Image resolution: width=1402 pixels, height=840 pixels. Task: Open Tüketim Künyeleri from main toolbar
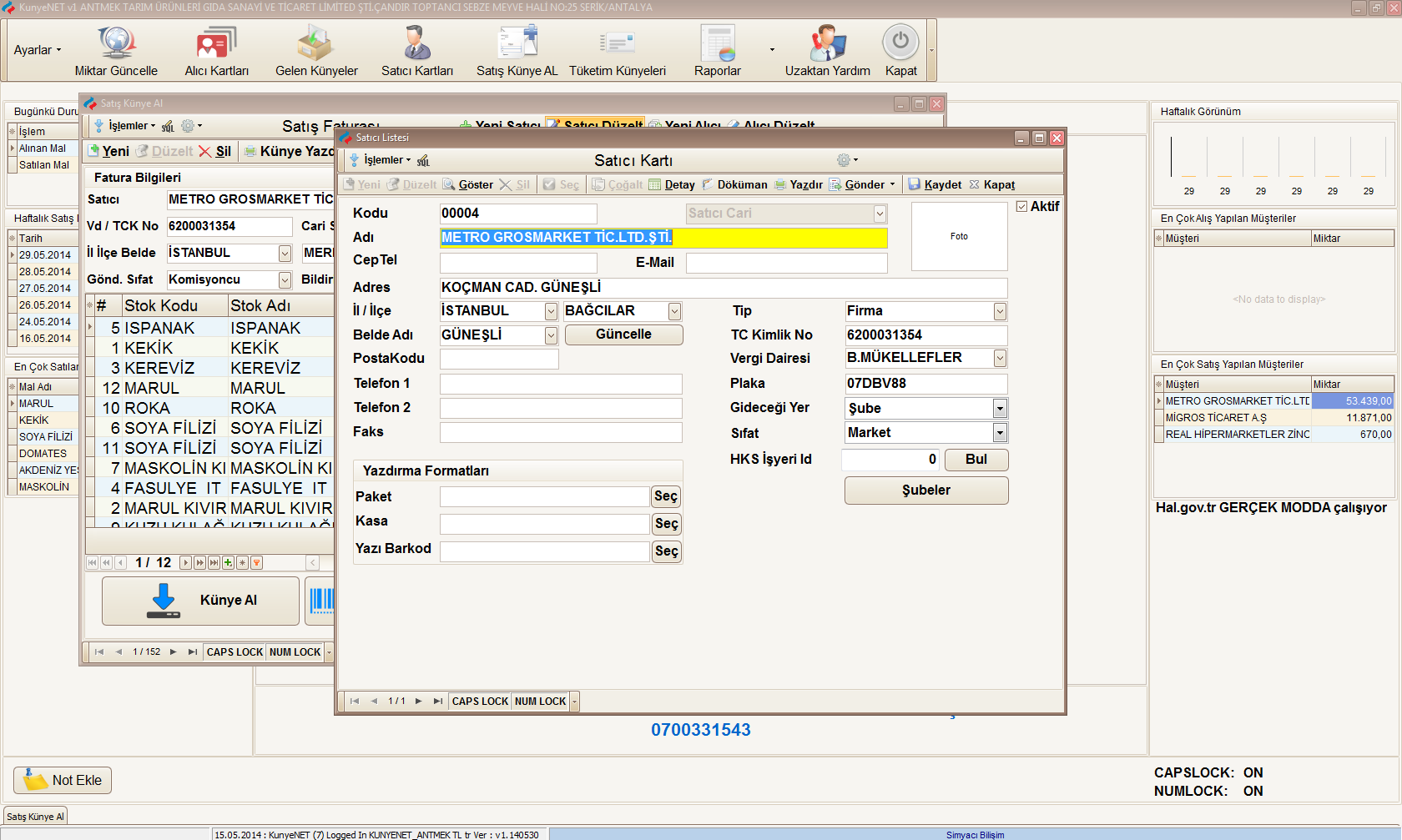click(x=618, y=51)
